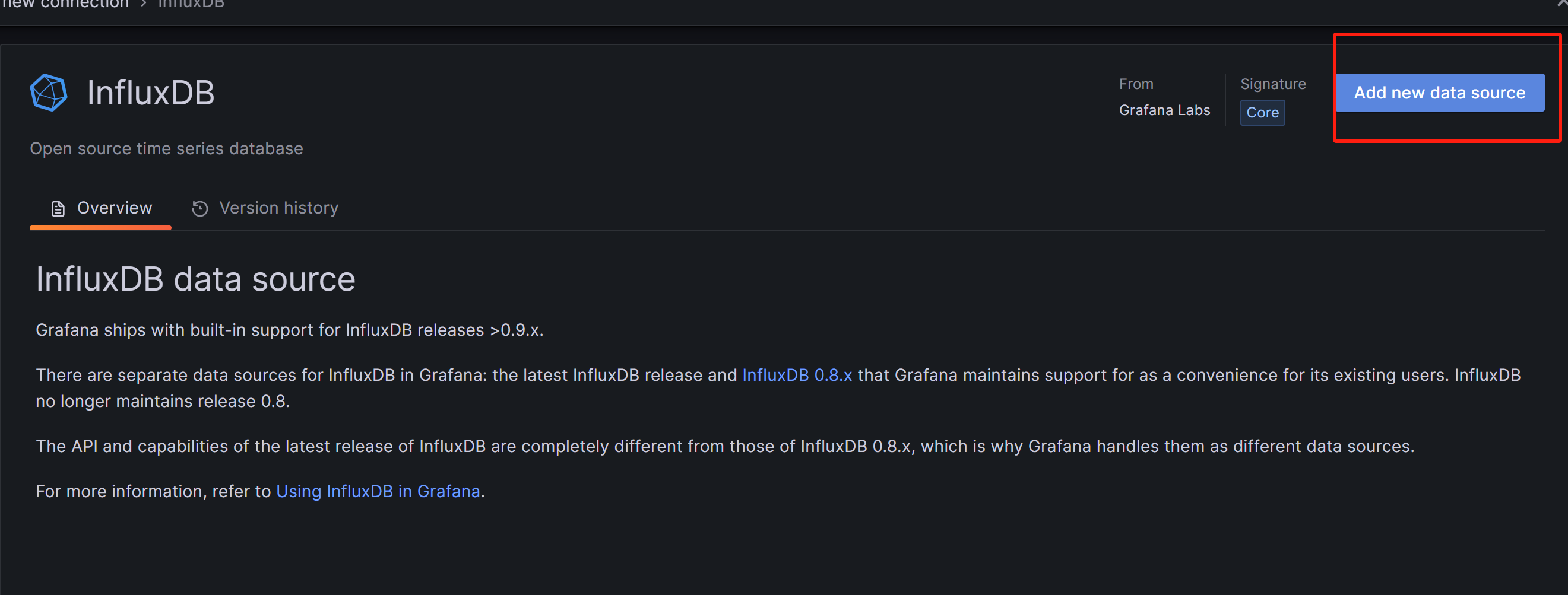This screenshot has height=595, width=1568.
Task: Switch to the Overview tab
Action: 114,208
